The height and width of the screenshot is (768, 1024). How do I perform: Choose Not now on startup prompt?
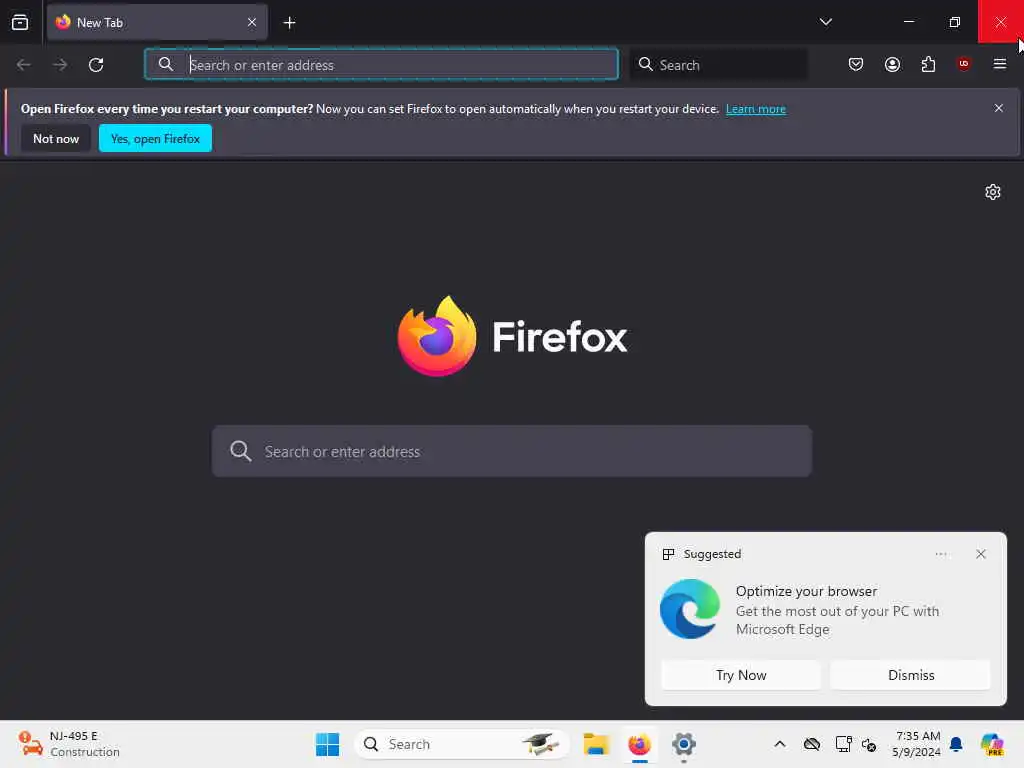click(x=56, y=138)
